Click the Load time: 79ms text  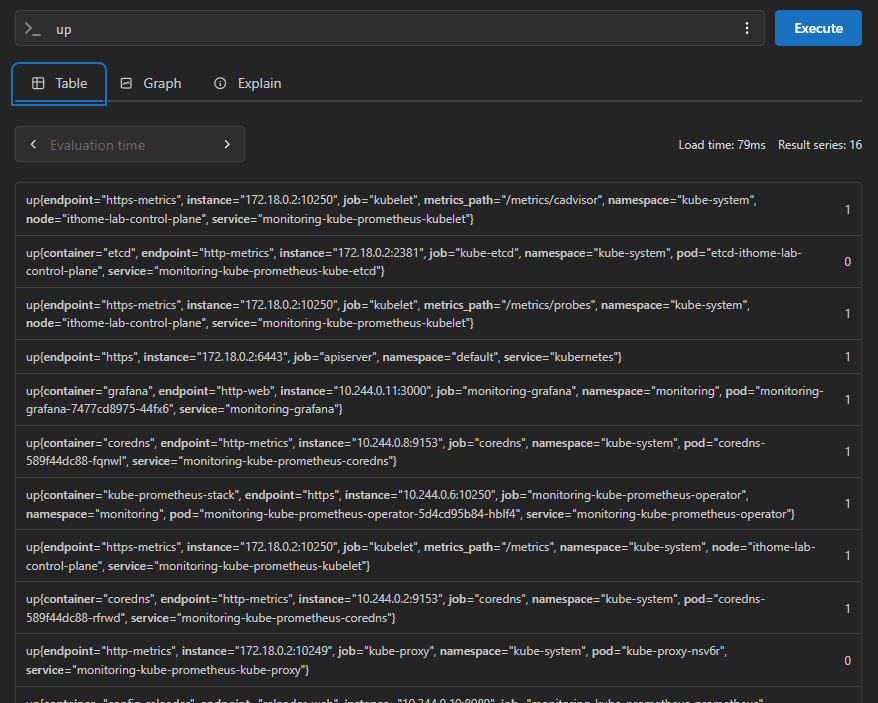(722, 145)
